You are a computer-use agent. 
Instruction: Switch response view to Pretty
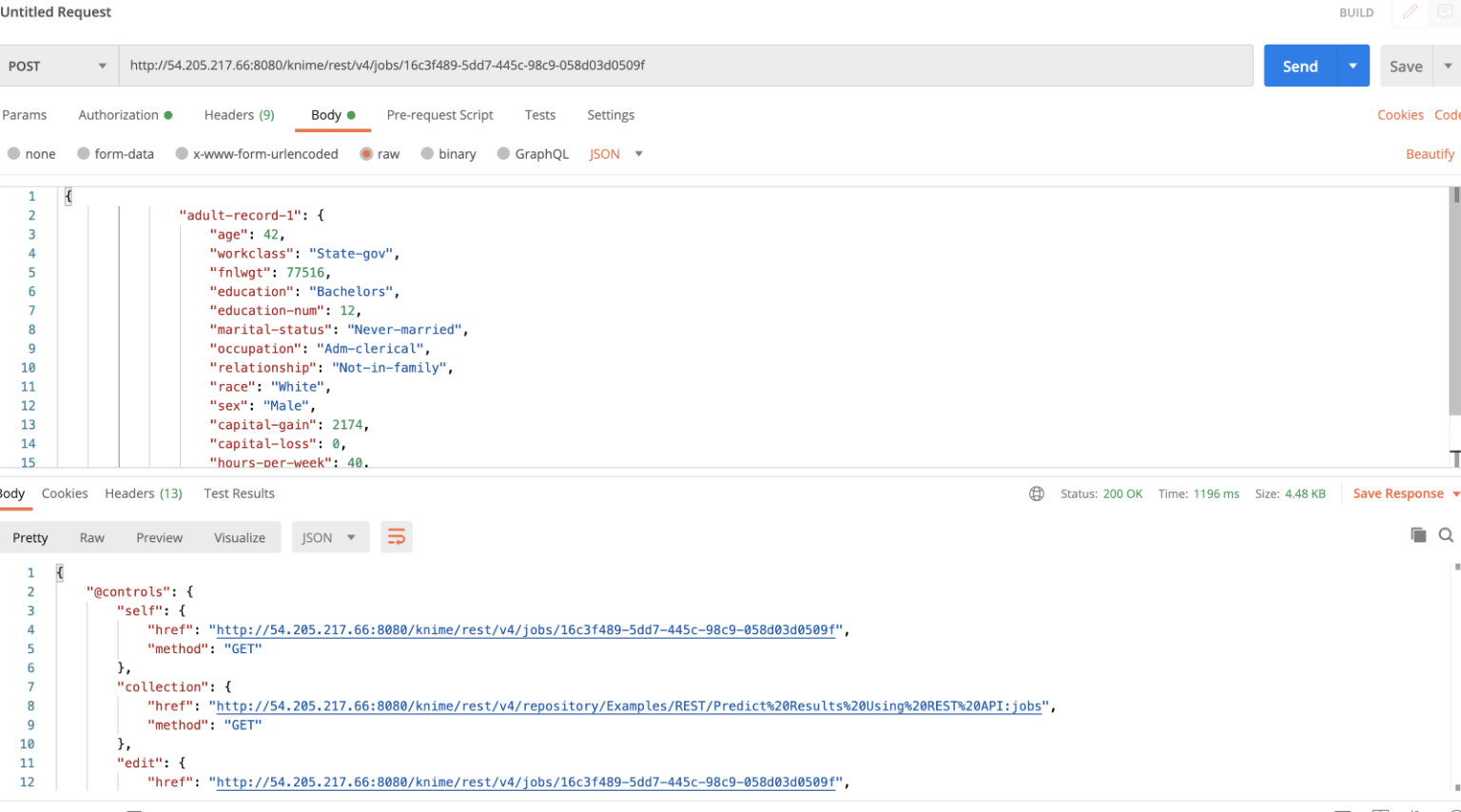(x=30, y=537)
